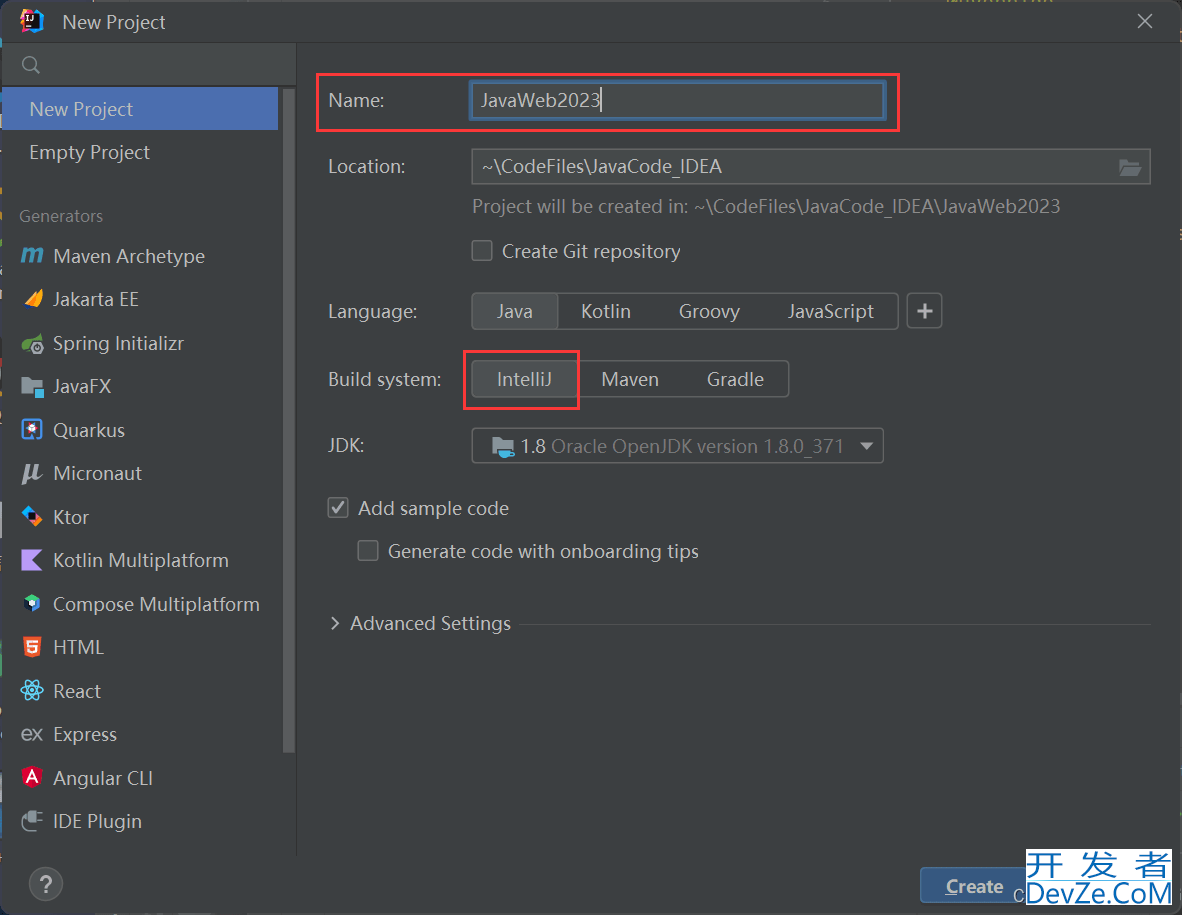Click the IntelliJ IDEA logo in title bar

(x=32, y=21)
